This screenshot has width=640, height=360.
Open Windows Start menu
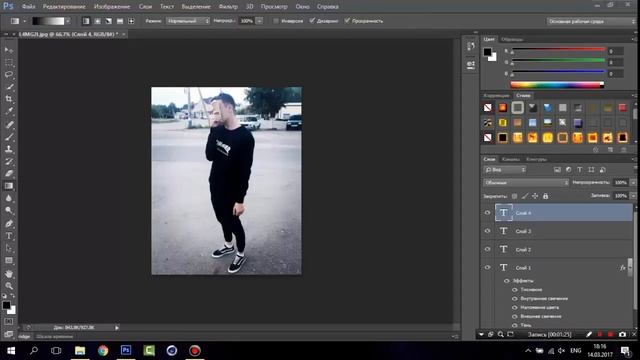click(11, 351)
